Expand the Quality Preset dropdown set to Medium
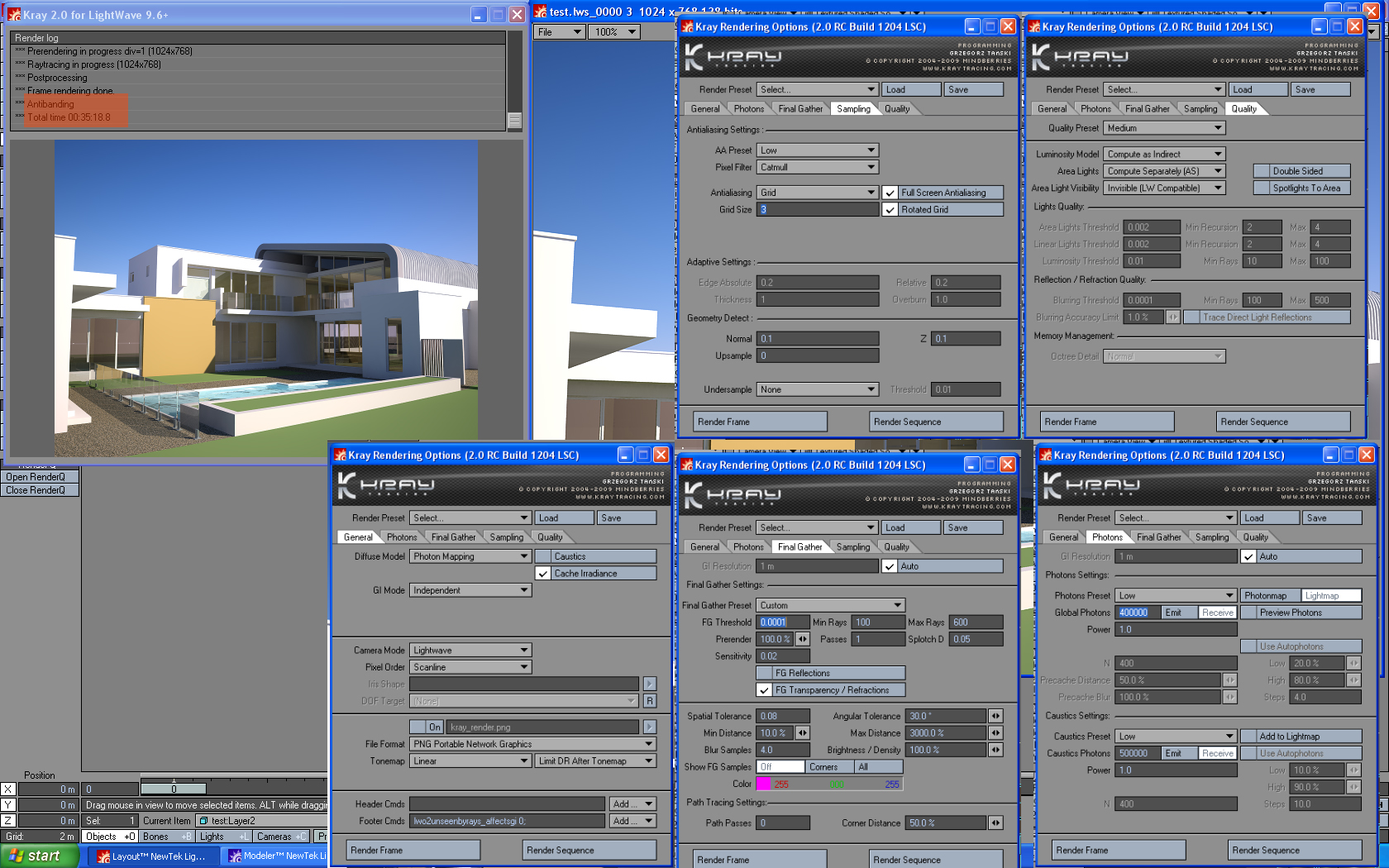Viewport: 1389px width, 868px height. 1164,128
